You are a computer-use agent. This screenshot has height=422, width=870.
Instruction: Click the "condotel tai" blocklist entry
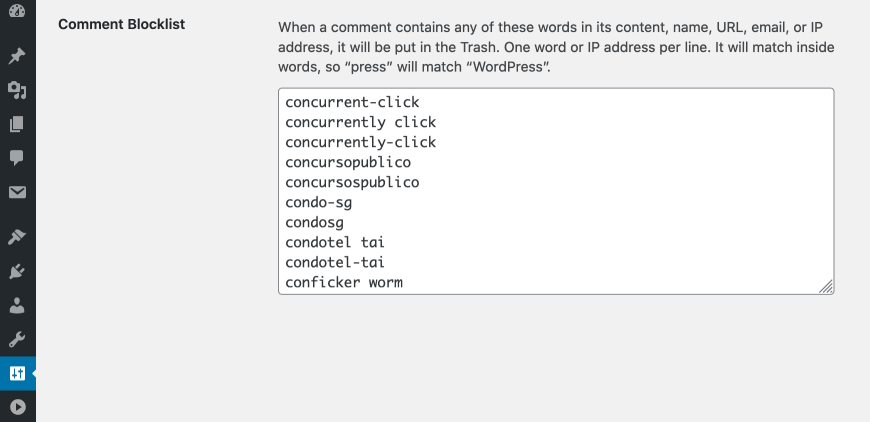(335, 242)
